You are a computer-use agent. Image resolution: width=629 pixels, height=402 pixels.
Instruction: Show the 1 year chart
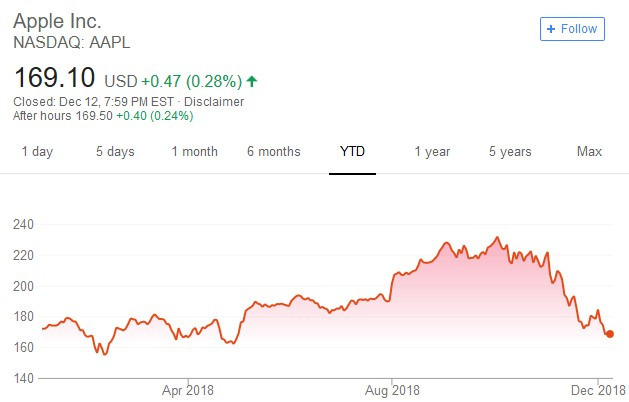click(432, 152)
